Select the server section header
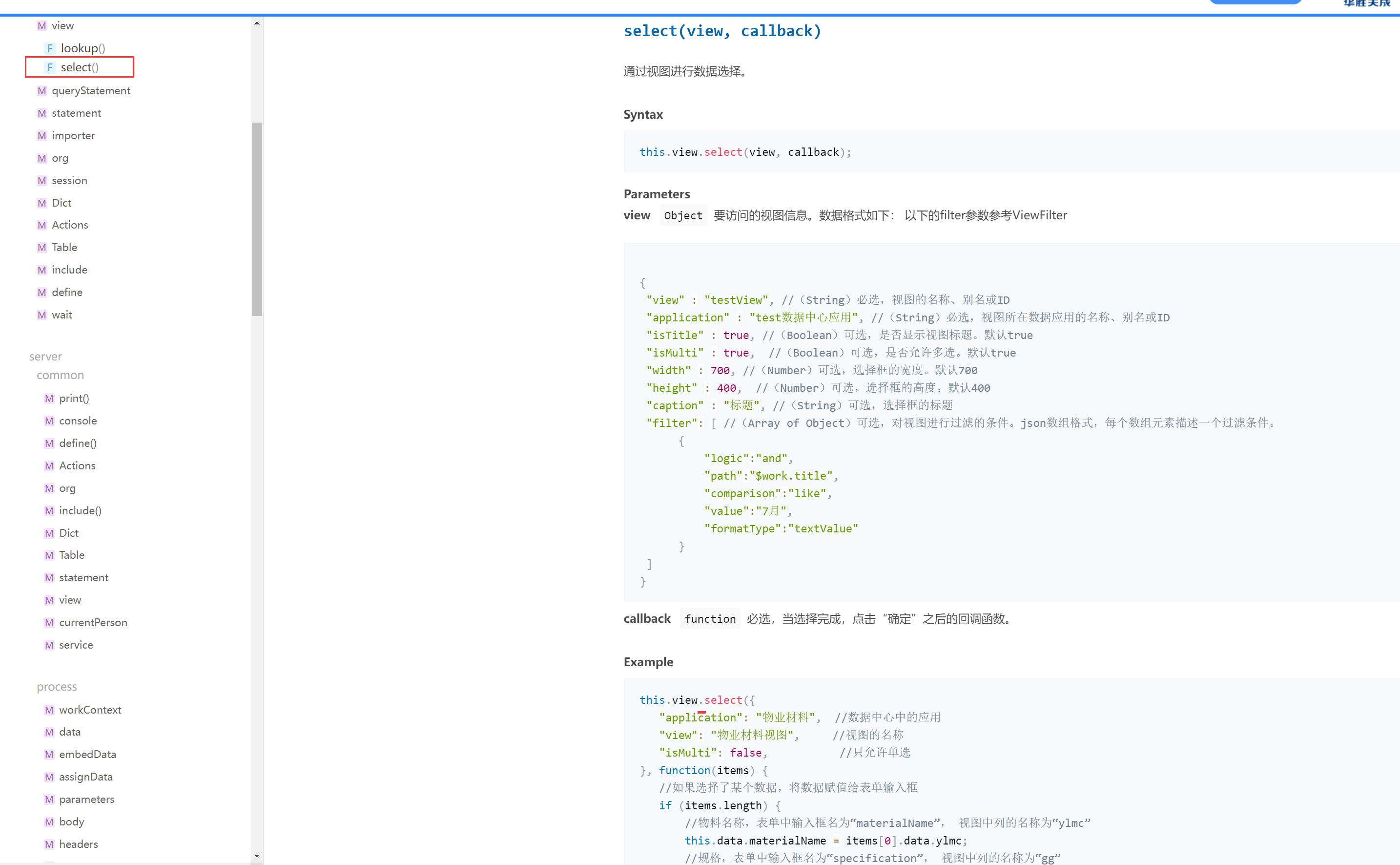1400x865 pixels. point(46,357)
